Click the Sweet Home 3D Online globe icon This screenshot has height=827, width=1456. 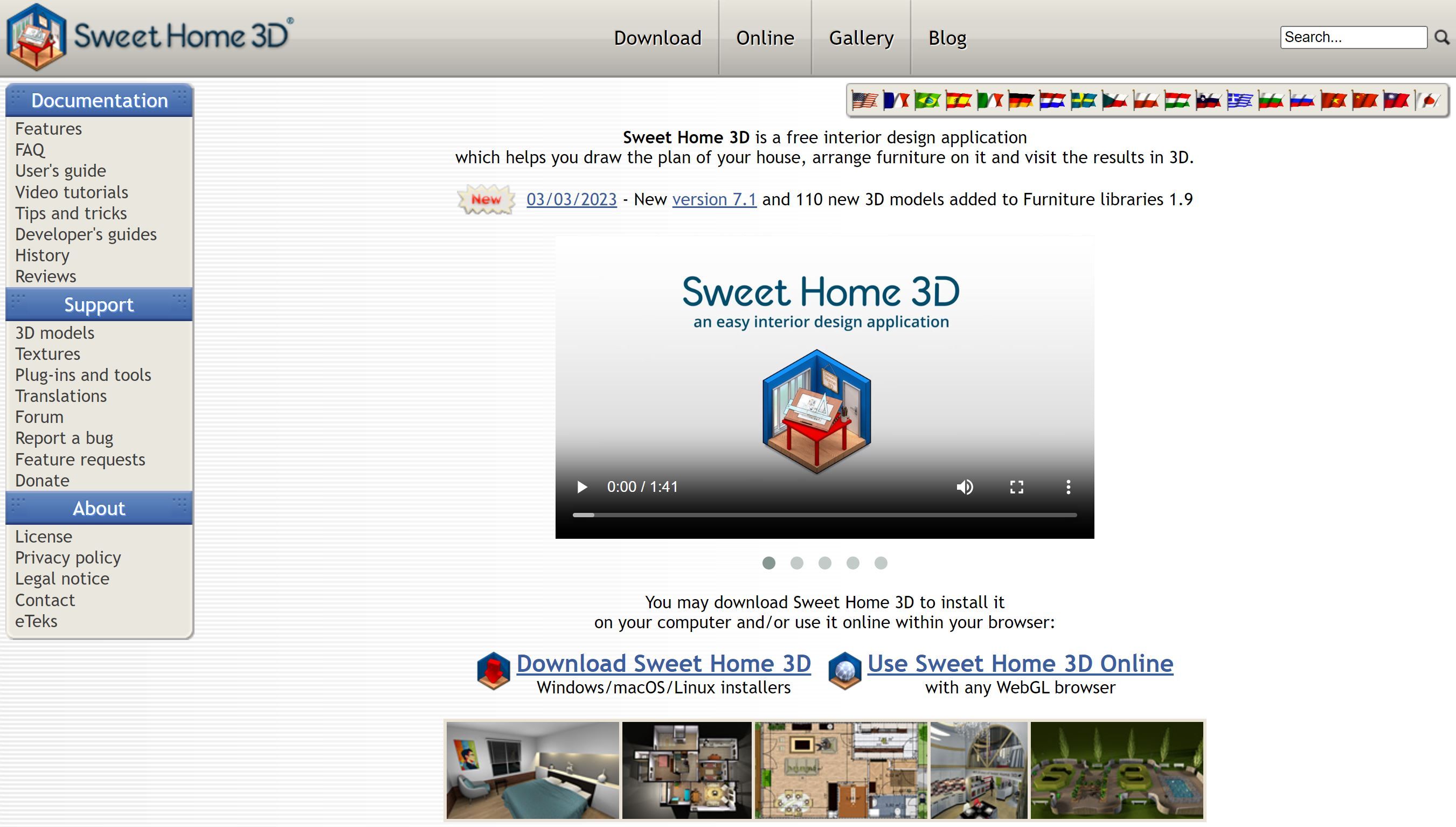point(844,671)
